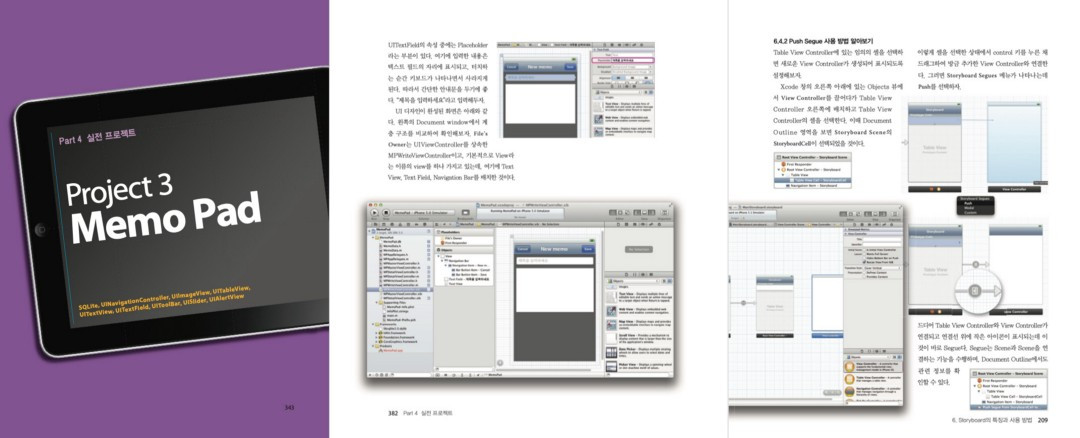The width and height of the screenshot is (1080, 438).
Task: Collapse the Products group triangle
Action: (373, 346)
